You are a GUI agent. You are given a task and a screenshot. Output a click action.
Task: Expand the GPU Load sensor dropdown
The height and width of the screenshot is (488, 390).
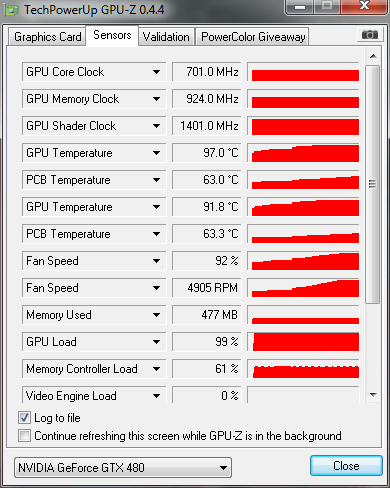point(156,342)
